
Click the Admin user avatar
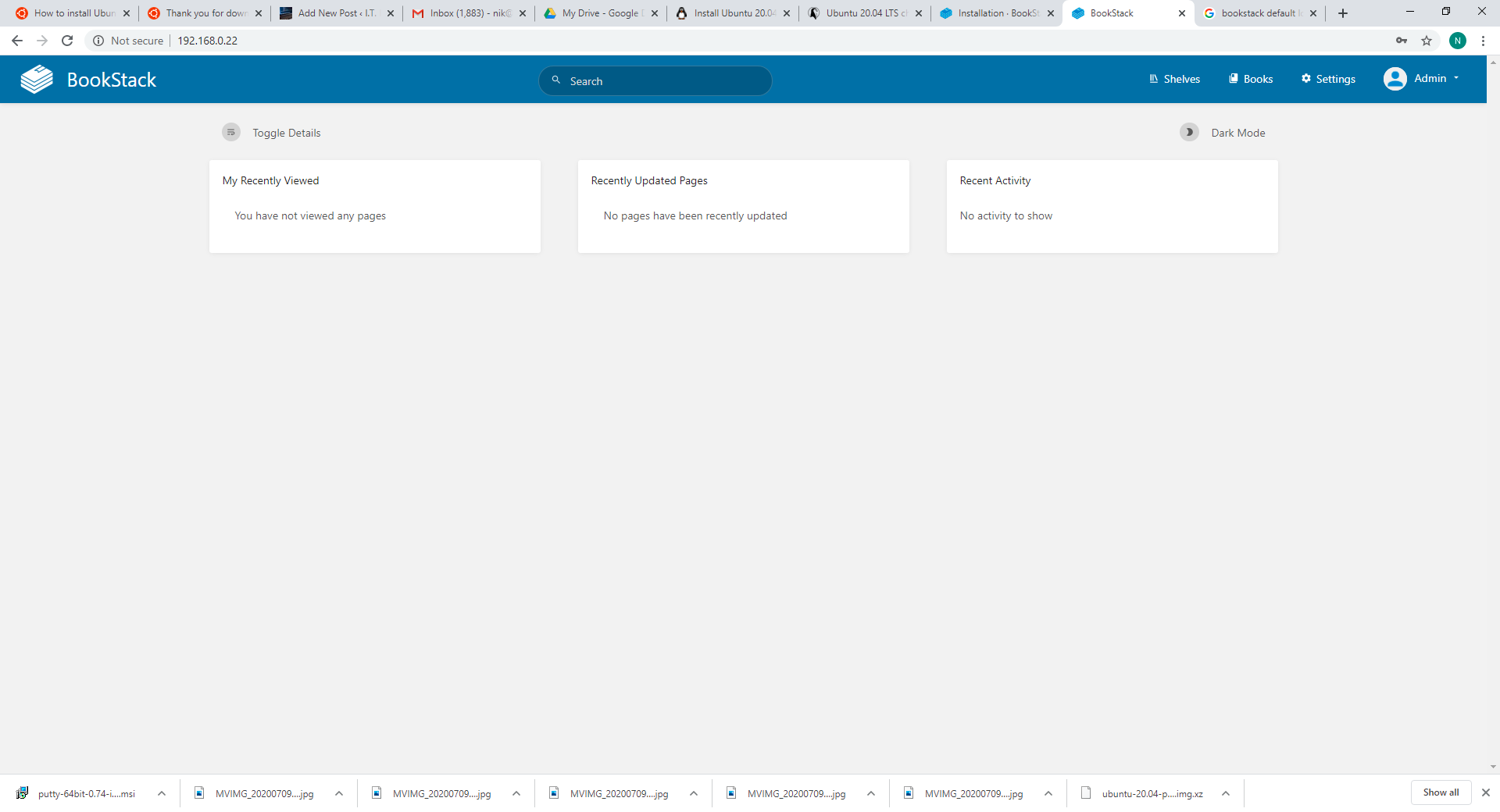(1395, 79)
